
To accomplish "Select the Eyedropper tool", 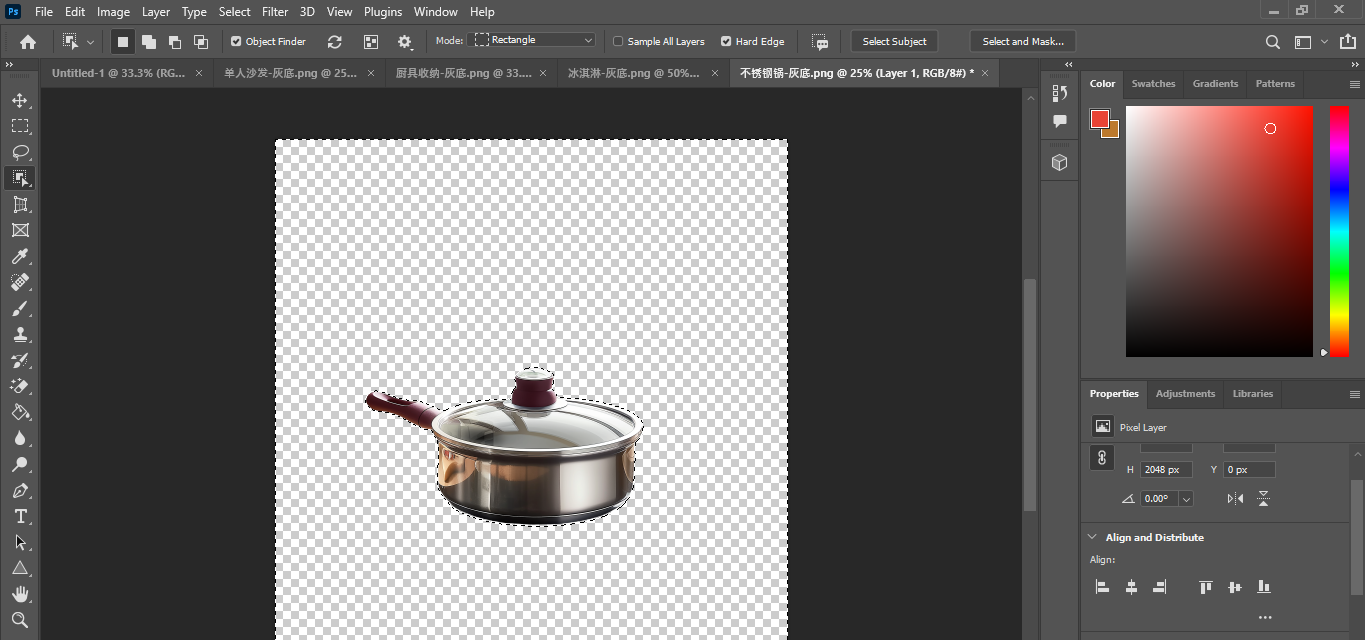I will [20, 257].
